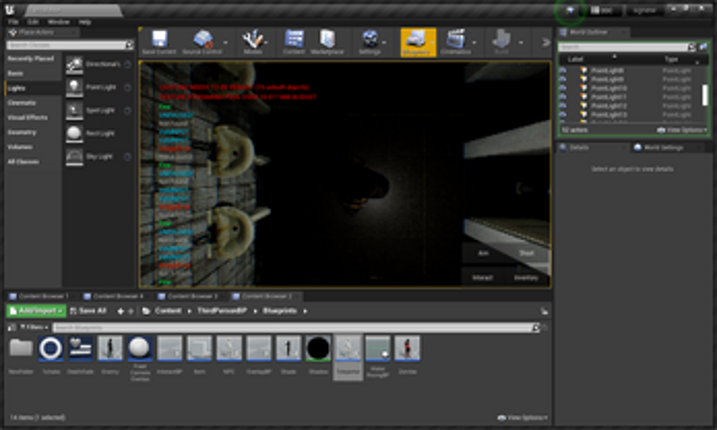
Task: Open the Edit menu
Action: tap(32, 22)
